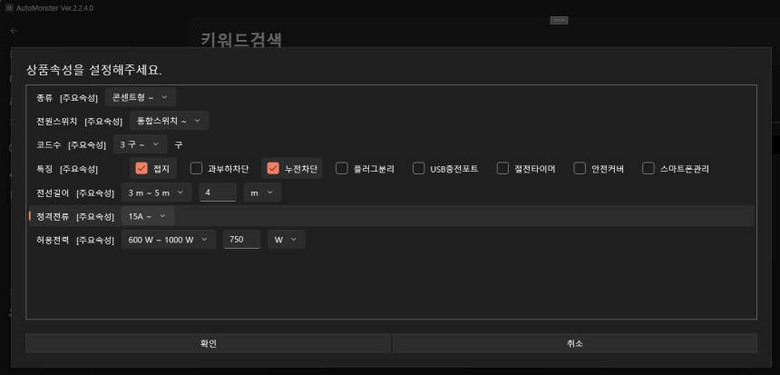Click the 키워드검색 heading behind the dialog
This screenshot has width=780, height=375.
coord(241,40)
